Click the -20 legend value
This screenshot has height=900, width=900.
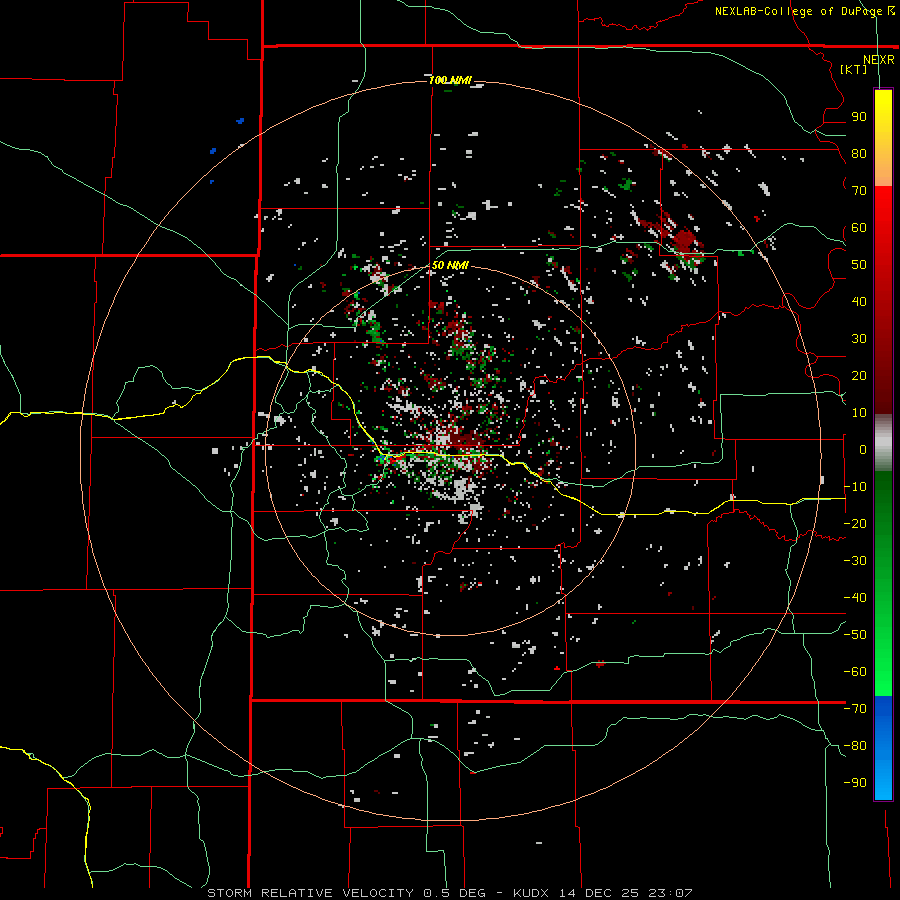855,523
